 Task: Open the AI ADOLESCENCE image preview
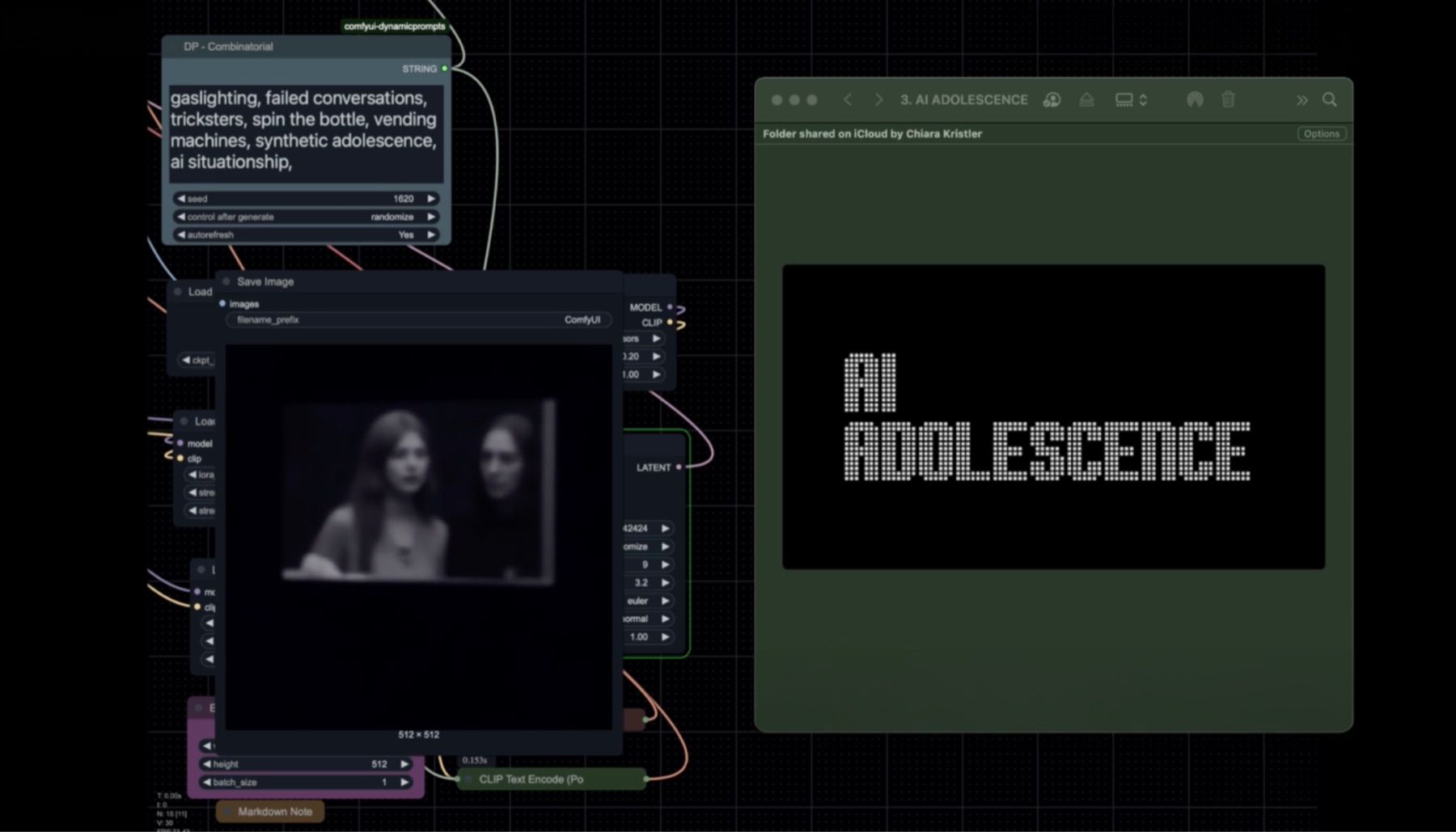(x=1053, y=416)
